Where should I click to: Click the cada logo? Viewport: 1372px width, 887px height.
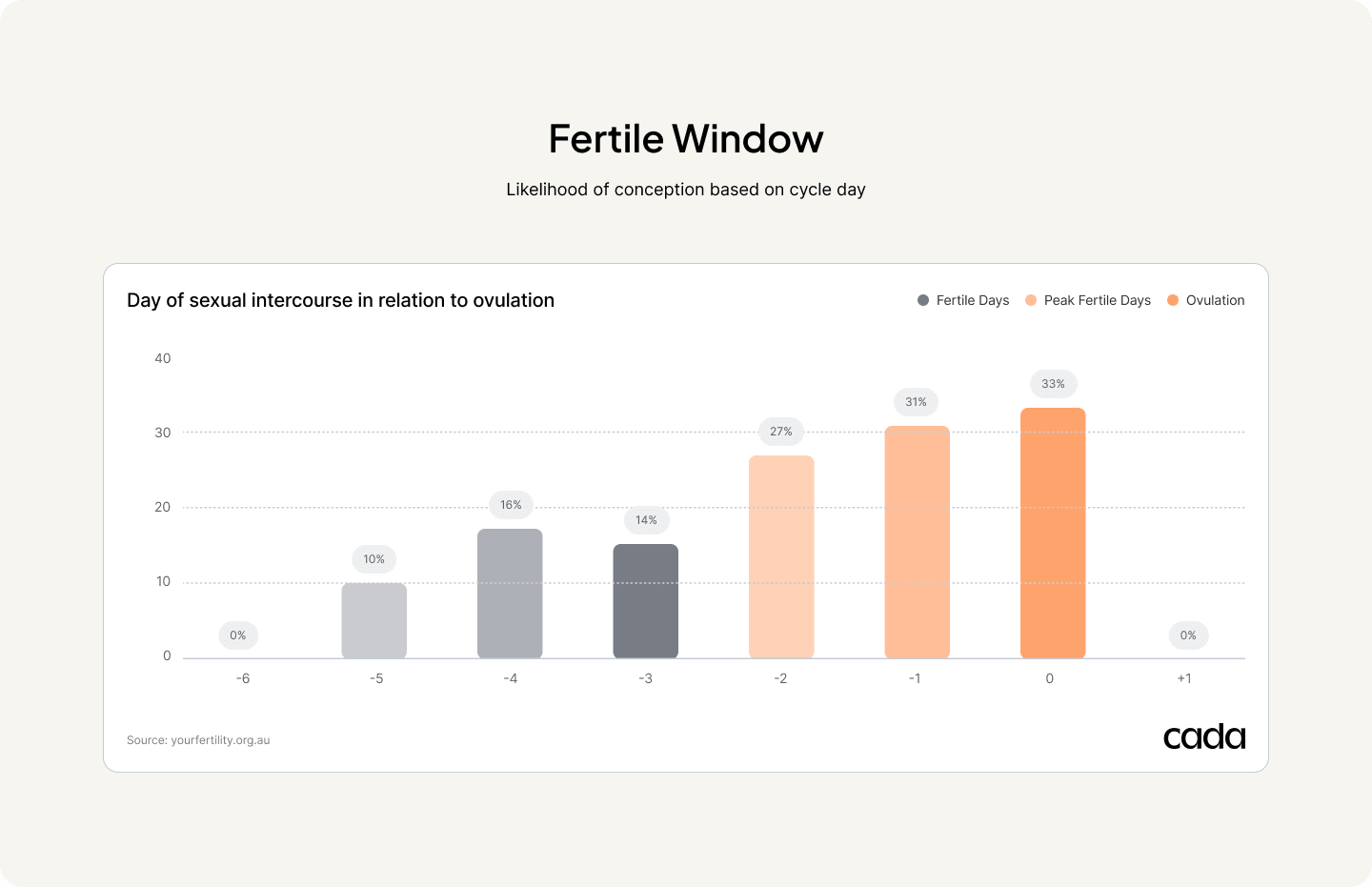pyautogui.click(x=1204, y=736)
